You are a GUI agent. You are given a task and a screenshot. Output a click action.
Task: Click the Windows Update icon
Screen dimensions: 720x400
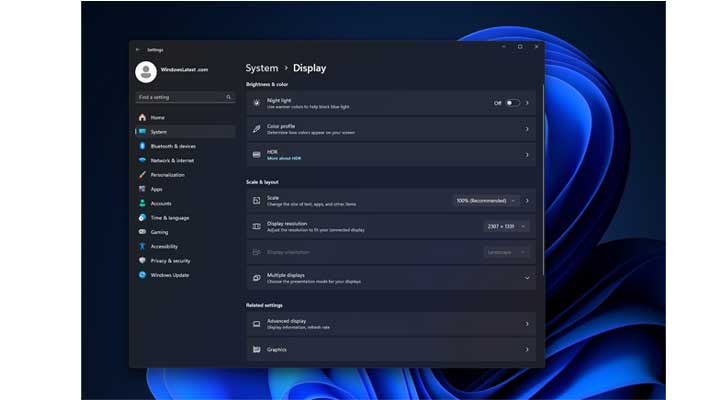[142, 275]
